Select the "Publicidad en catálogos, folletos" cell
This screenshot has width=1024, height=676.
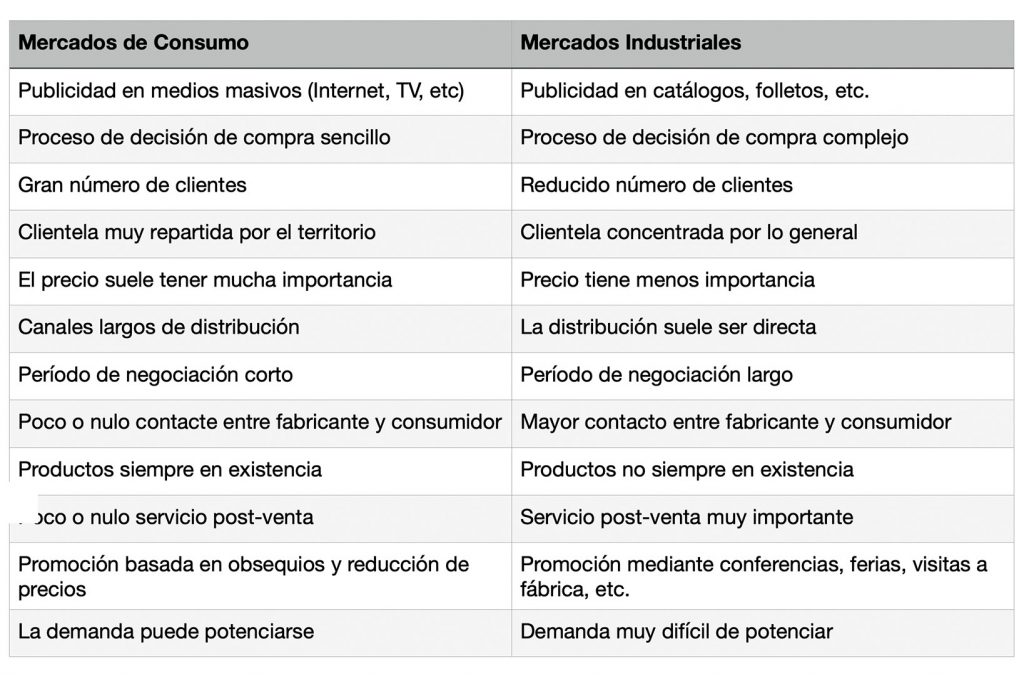(x=694, y=91)
